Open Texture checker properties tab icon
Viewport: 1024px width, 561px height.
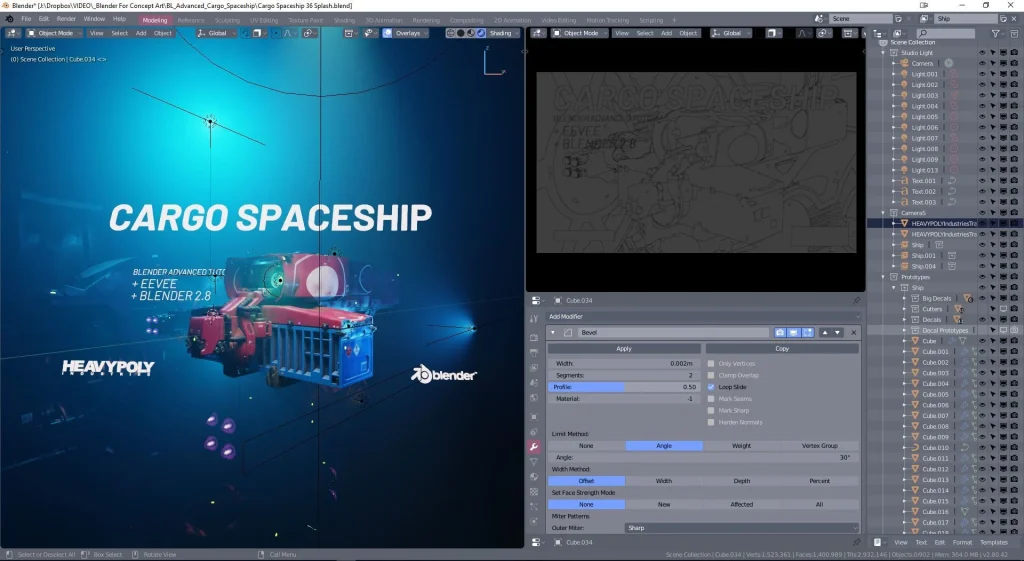point(534,492)
